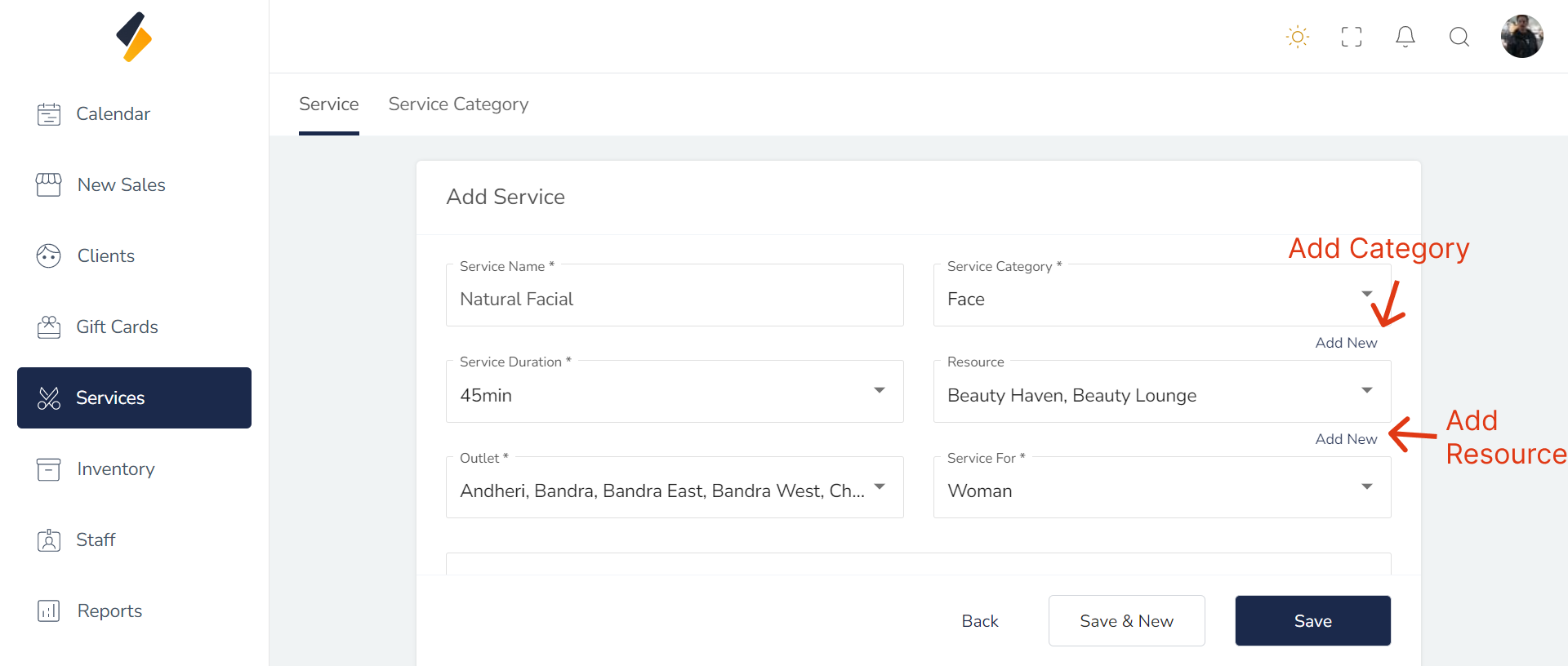Expand the Service For dropdown
Viewport: 1568px width, 666px height.
(x=1366, y=487)
